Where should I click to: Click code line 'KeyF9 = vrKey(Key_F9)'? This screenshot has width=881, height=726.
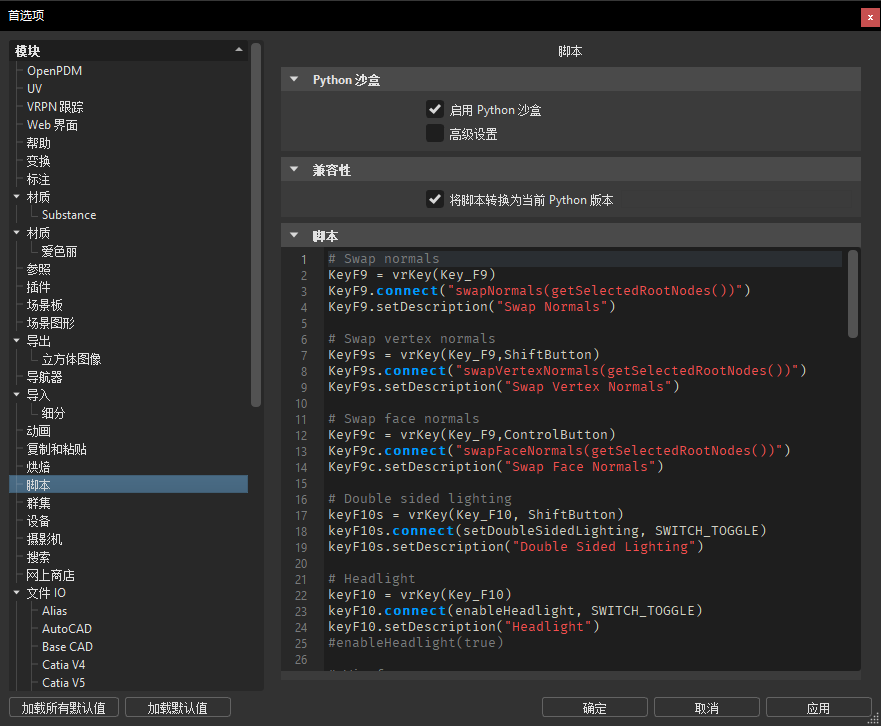pyautogui.click(x=412, y=274)
